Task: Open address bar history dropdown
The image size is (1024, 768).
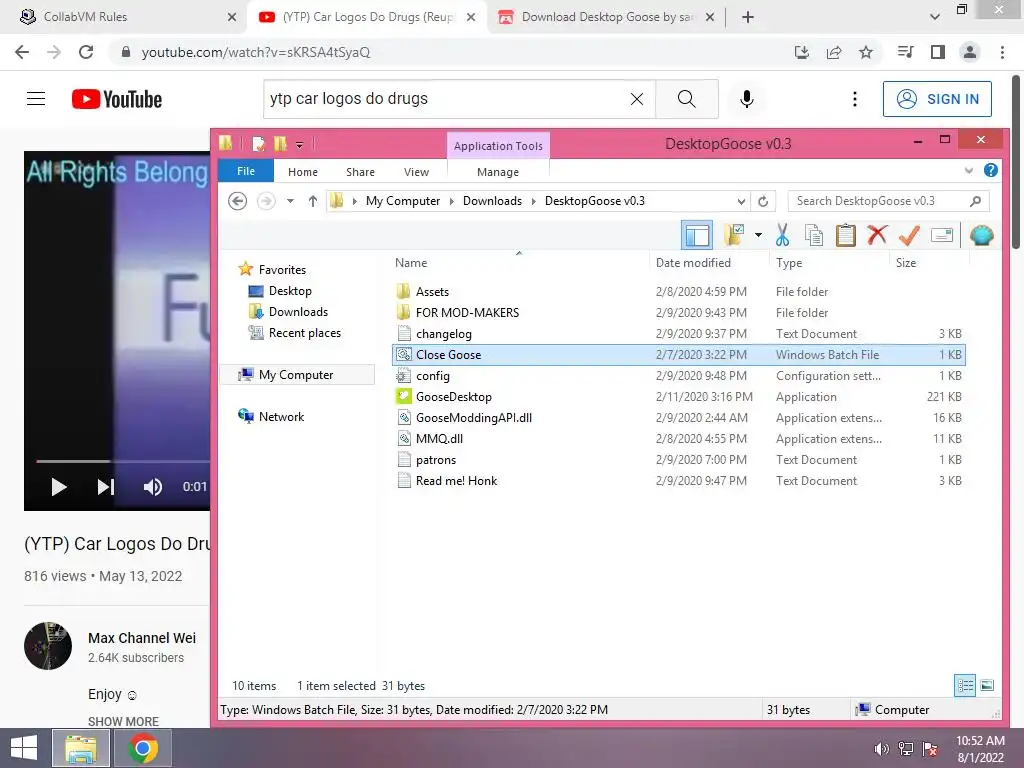Action: click(x=741, y=201)
